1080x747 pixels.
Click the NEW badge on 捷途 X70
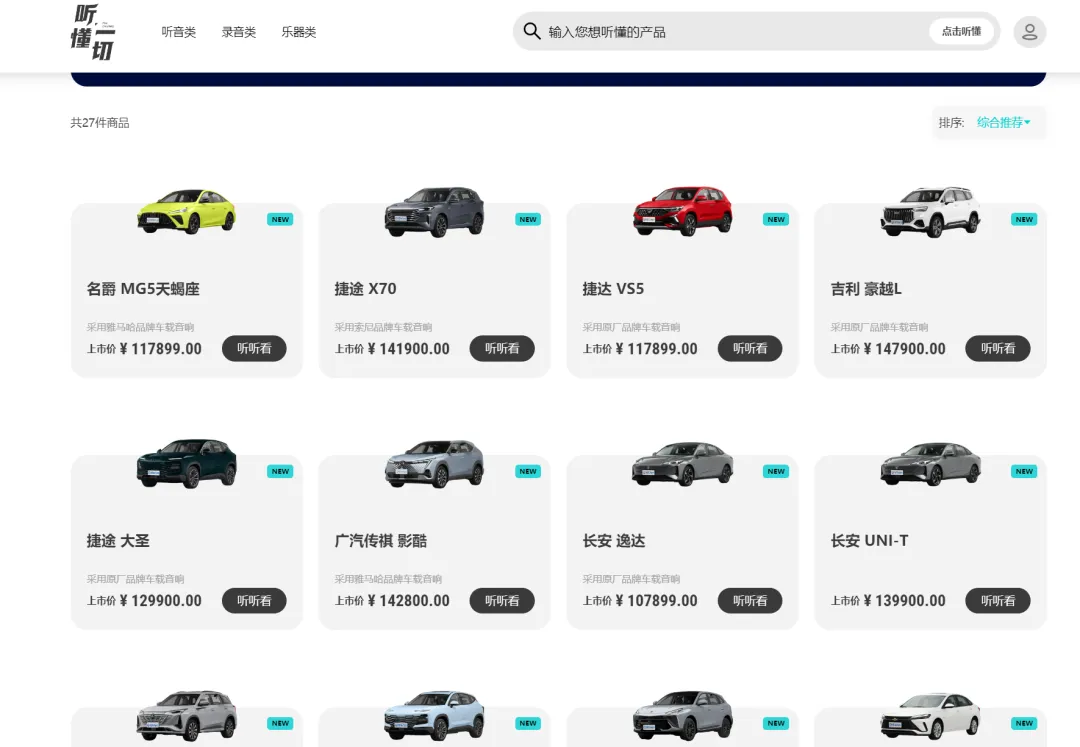coord(528,219)
